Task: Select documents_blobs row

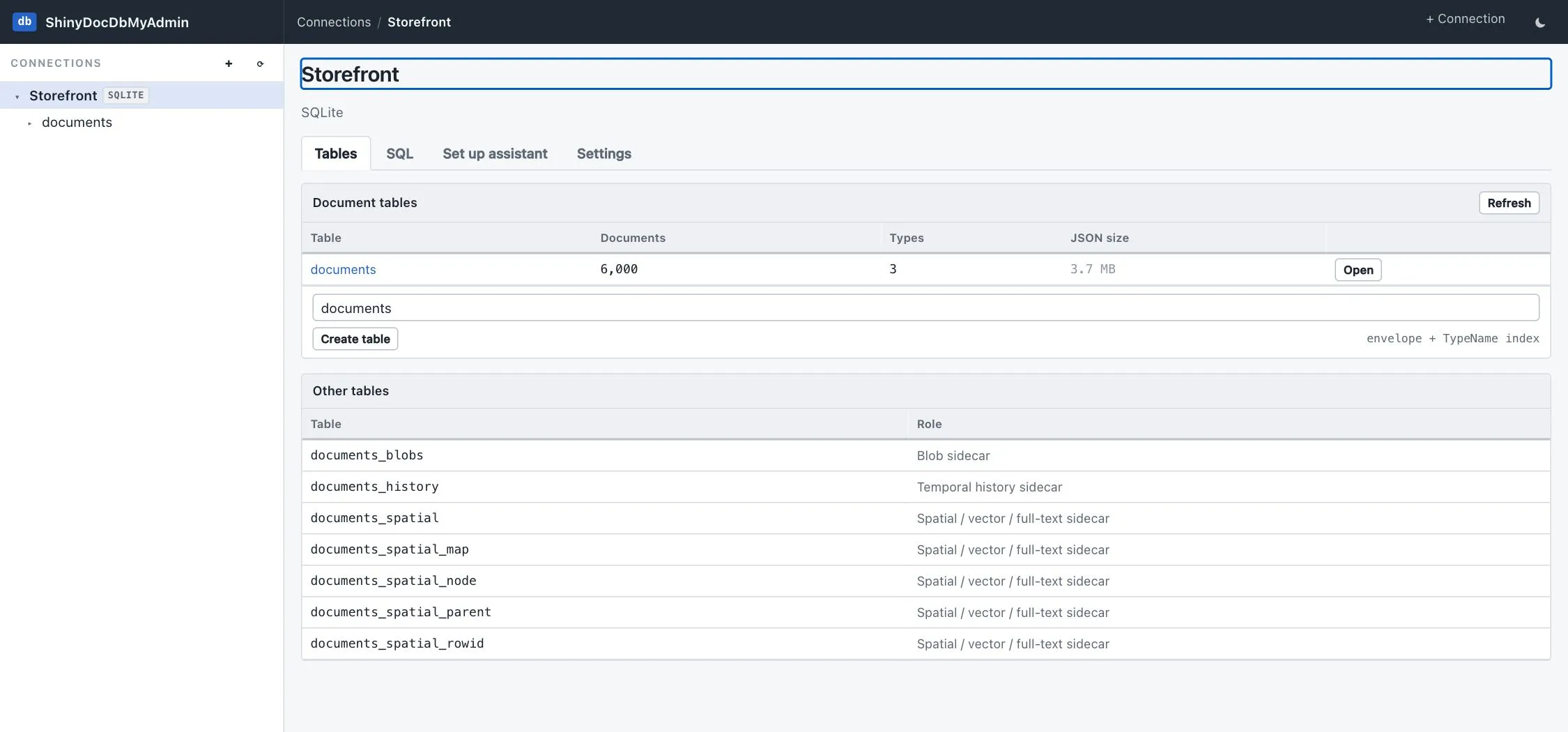Action: (x=925, y=455)
